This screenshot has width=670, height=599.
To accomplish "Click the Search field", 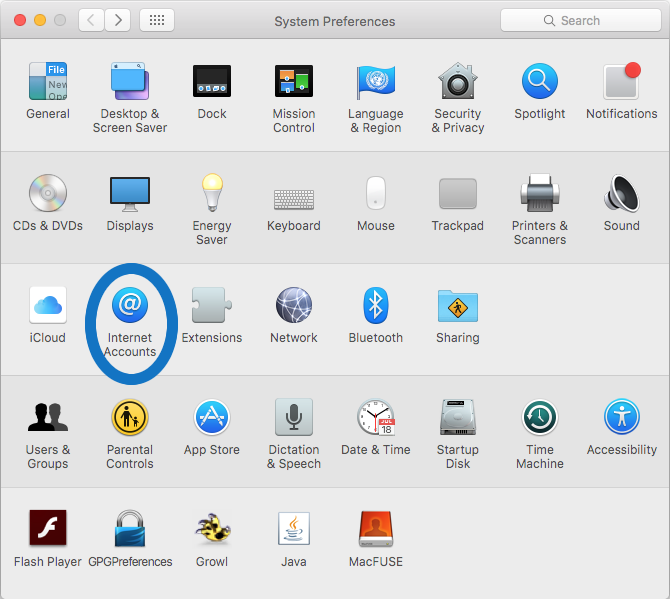I will [579, 20].
